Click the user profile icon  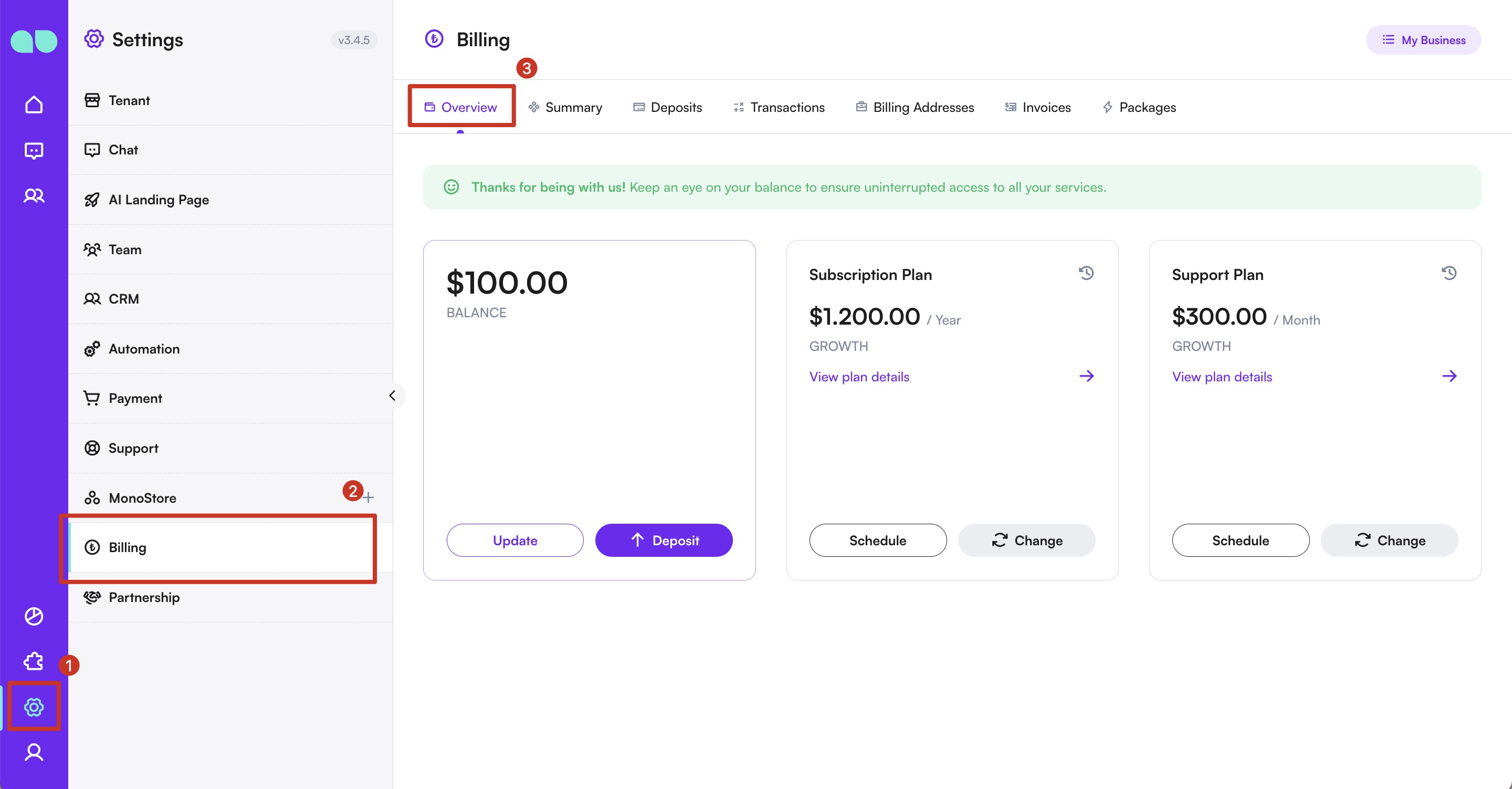click(34, 752)
